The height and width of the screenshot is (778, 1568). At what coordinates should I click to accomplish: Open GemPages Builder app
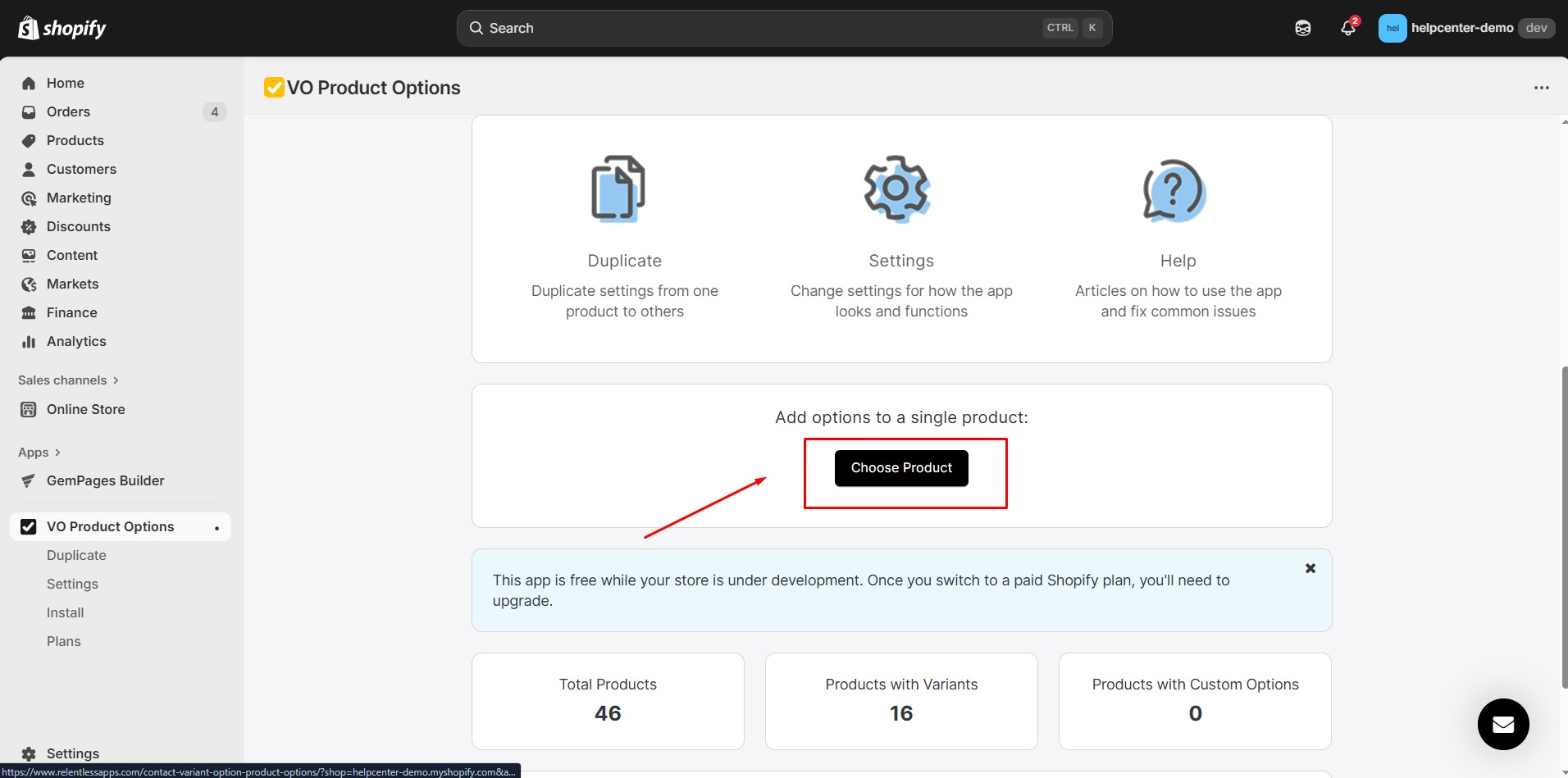(x=105, y=480)
